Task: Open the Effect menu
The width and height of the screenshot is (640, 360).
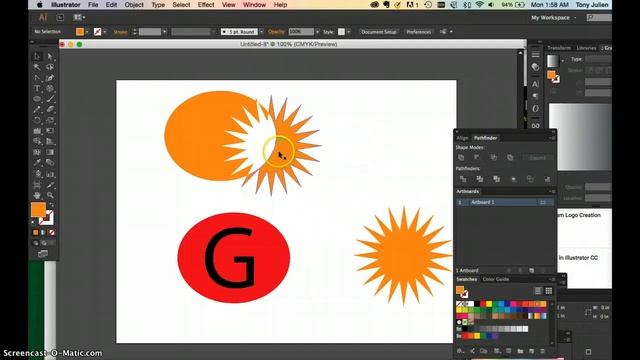Action: point(206,5)
